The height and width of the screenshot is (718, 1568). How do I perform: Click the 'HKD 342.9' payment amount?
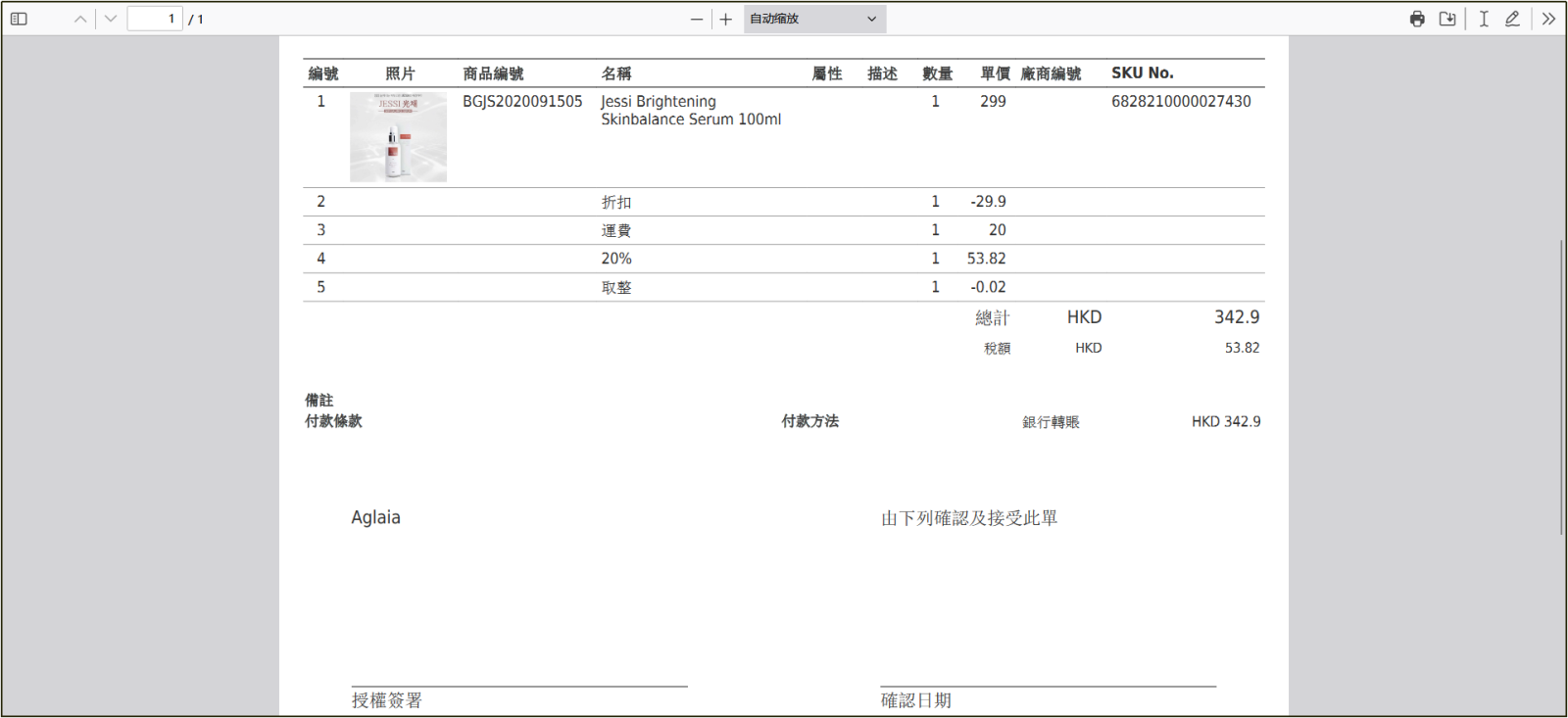click(x=1226, y=421)
